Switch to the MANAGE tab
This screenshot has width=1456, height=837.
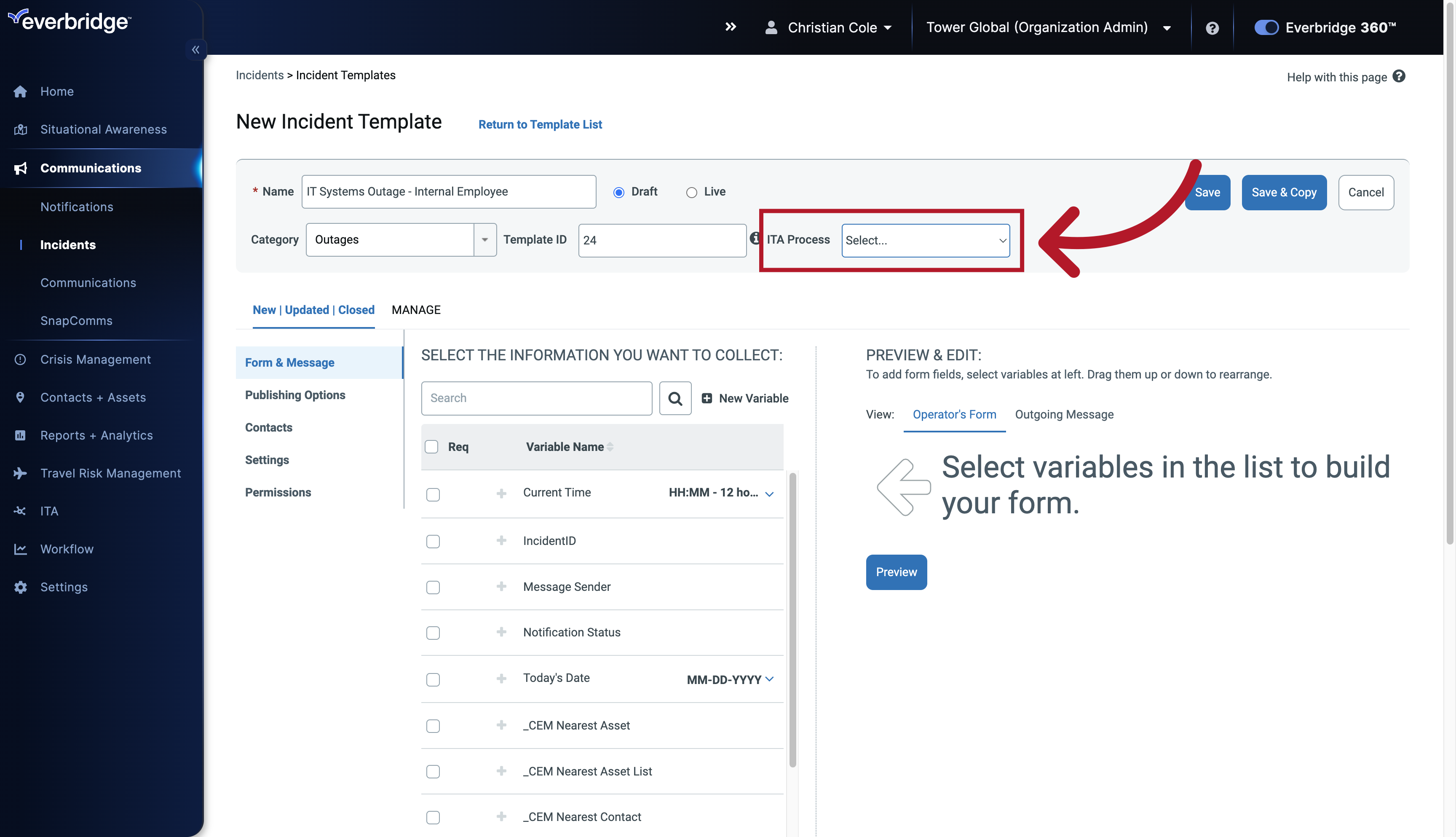click(416, 309)
